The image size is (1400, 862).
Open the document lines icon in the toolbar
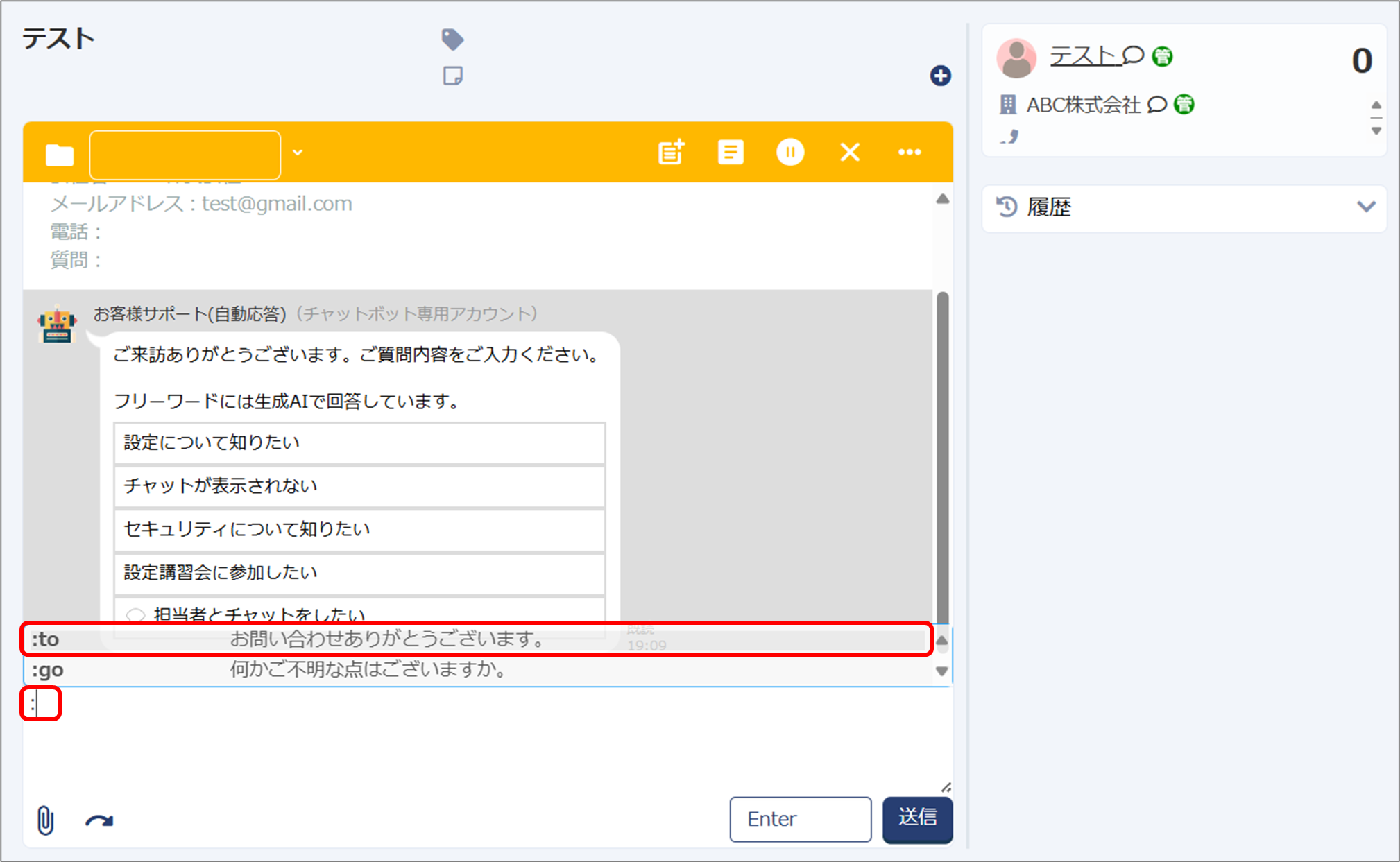click(731, 152)
